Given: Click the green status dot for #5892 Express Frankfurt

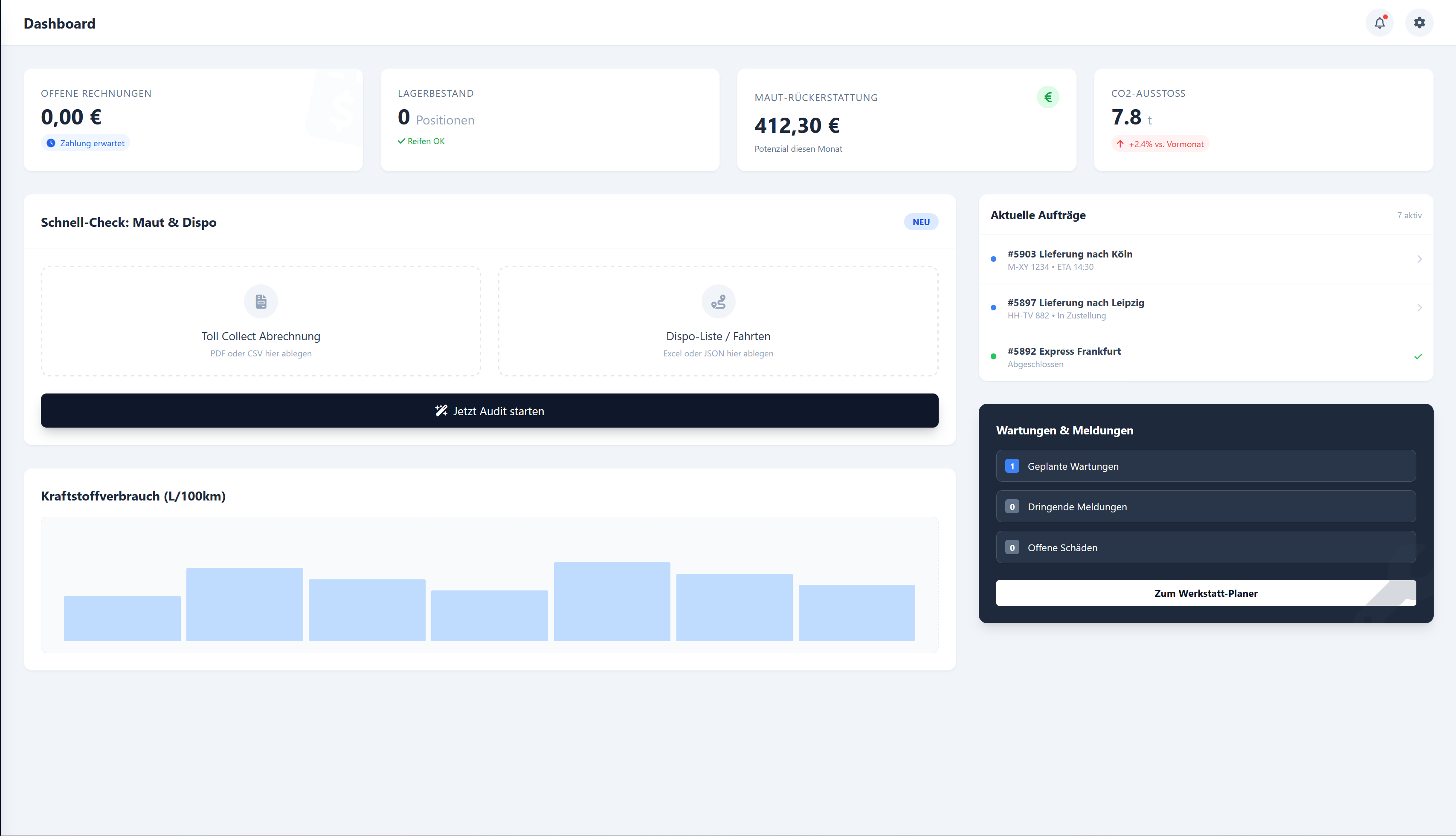Looking at the screenshot, I should [x=993, y=356].
